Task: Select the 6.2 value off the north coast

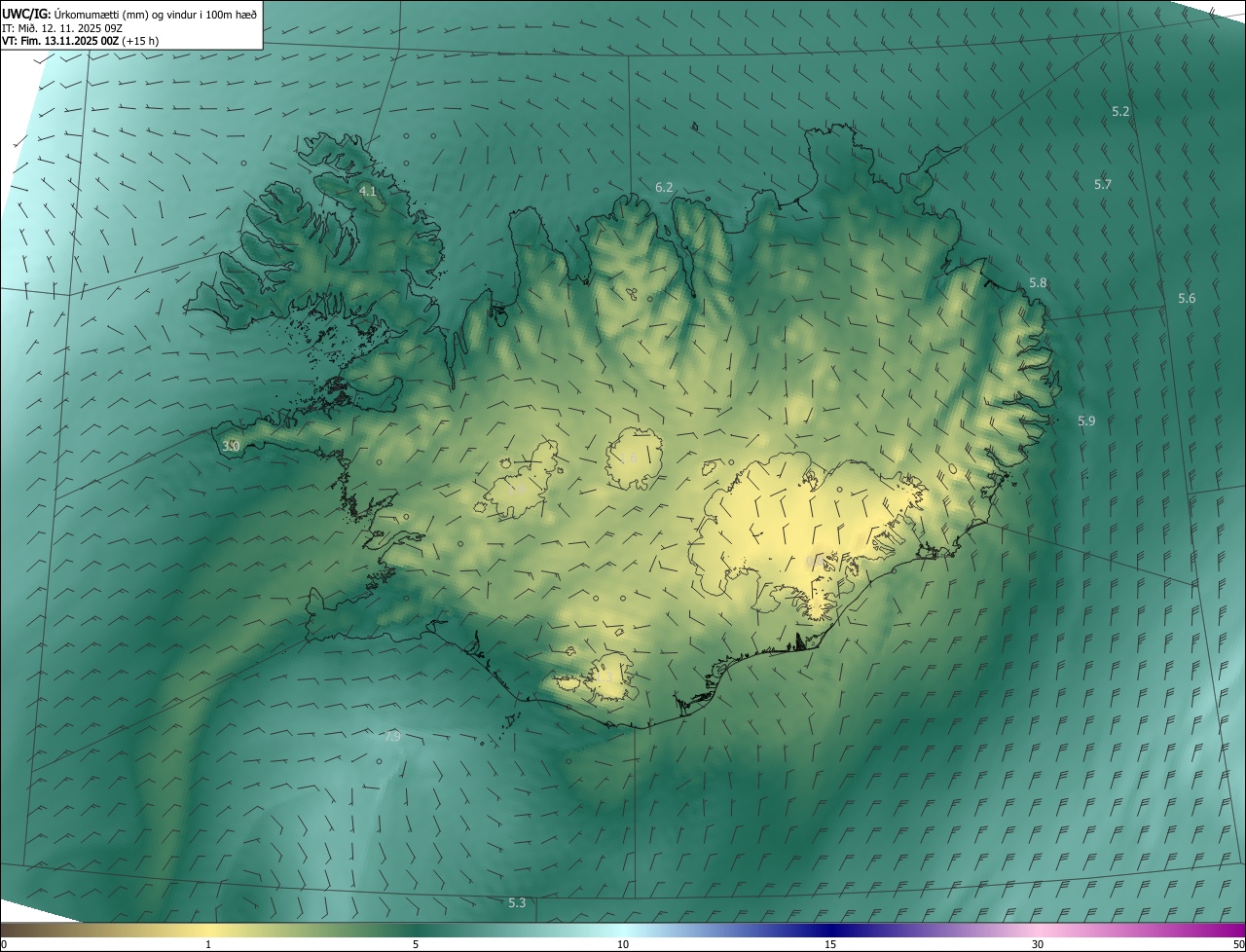Action: click(x=664, y=186)
